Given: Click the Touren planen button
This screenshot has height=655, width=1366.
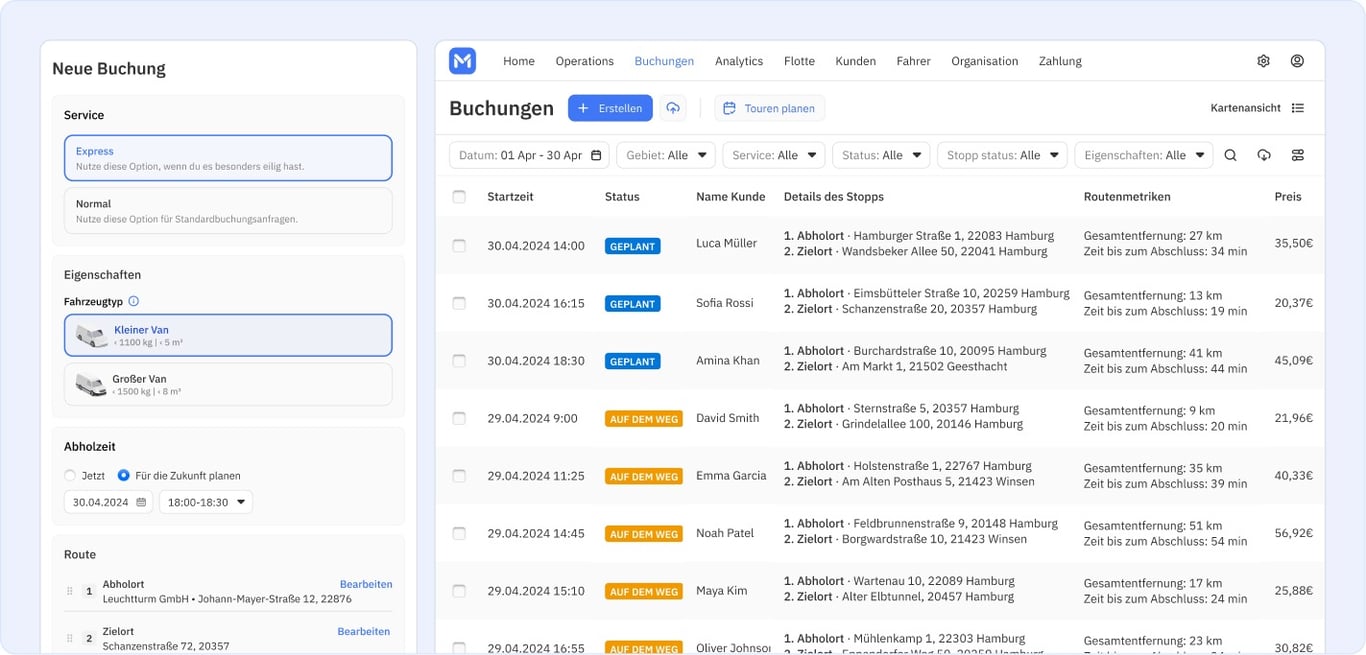Looking at the screenshot, I should click(769, 108).
